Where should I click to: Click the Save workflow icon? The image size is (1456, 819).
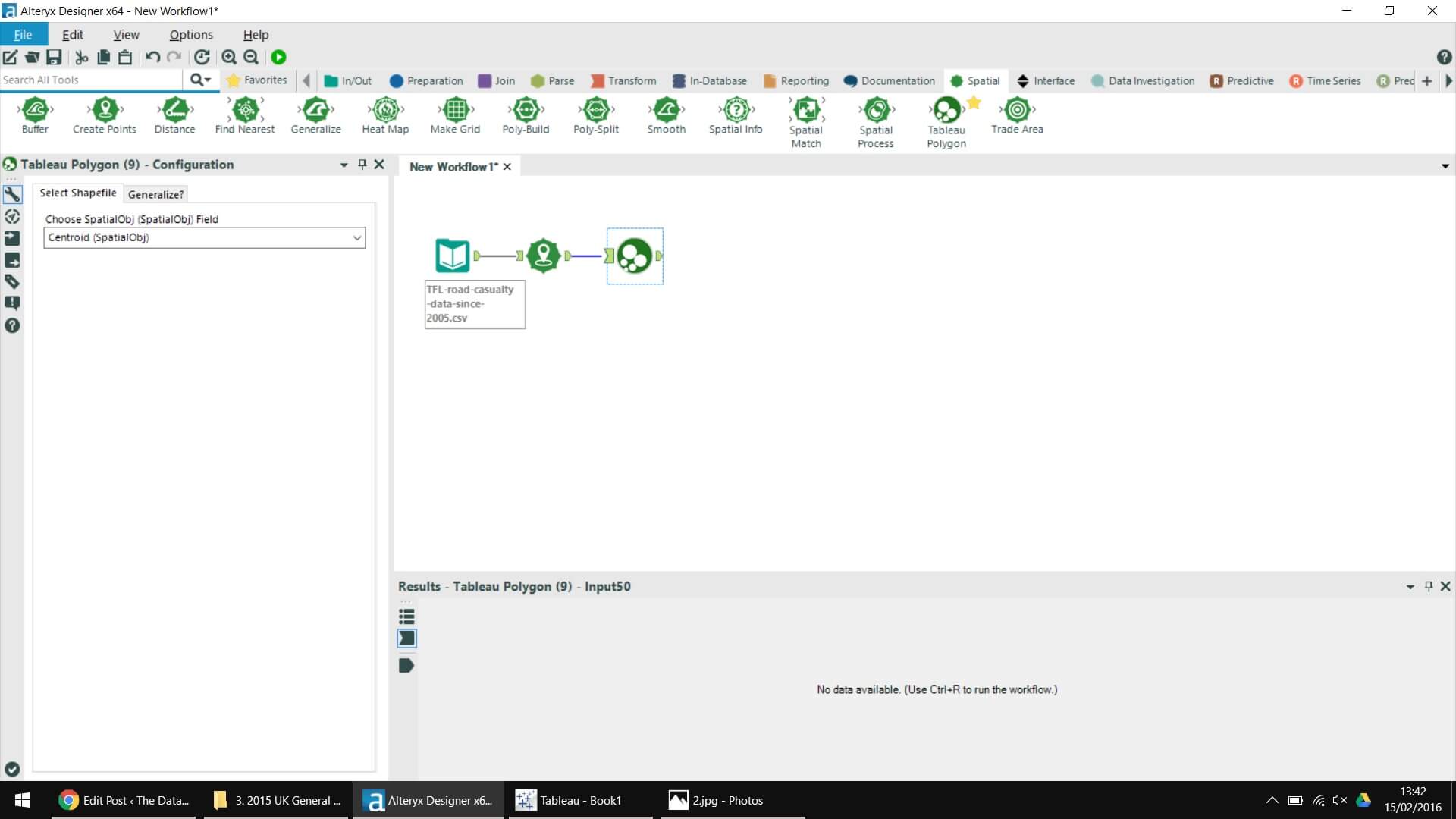pos(54,57)
